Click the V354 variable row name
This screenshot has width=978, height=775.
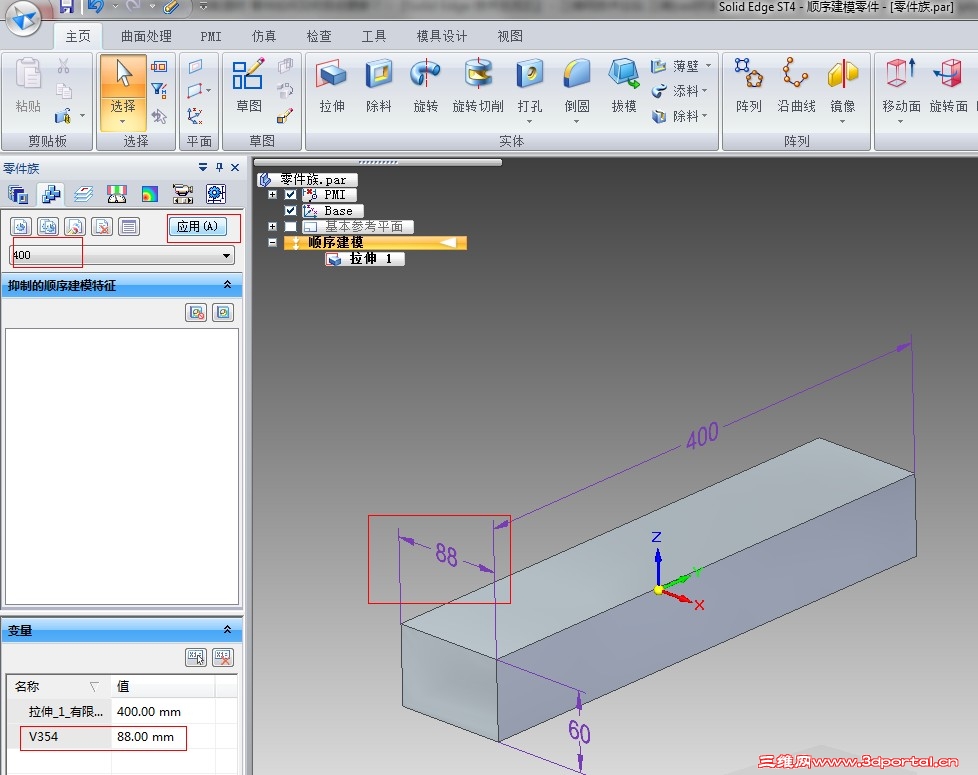coord(43,736)
